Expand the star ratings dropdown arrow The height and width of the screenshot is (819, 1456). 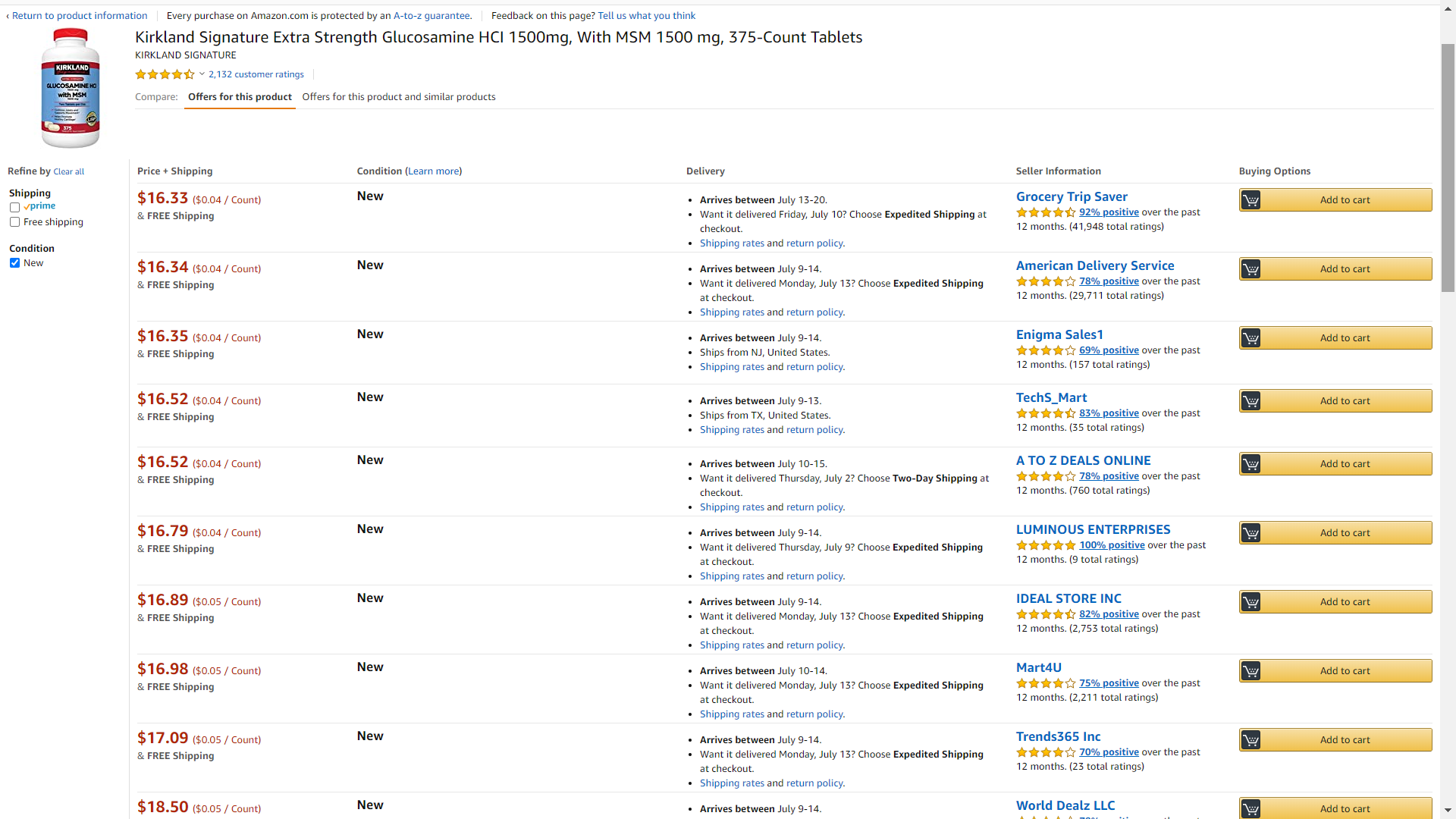(x=202, y=74)
